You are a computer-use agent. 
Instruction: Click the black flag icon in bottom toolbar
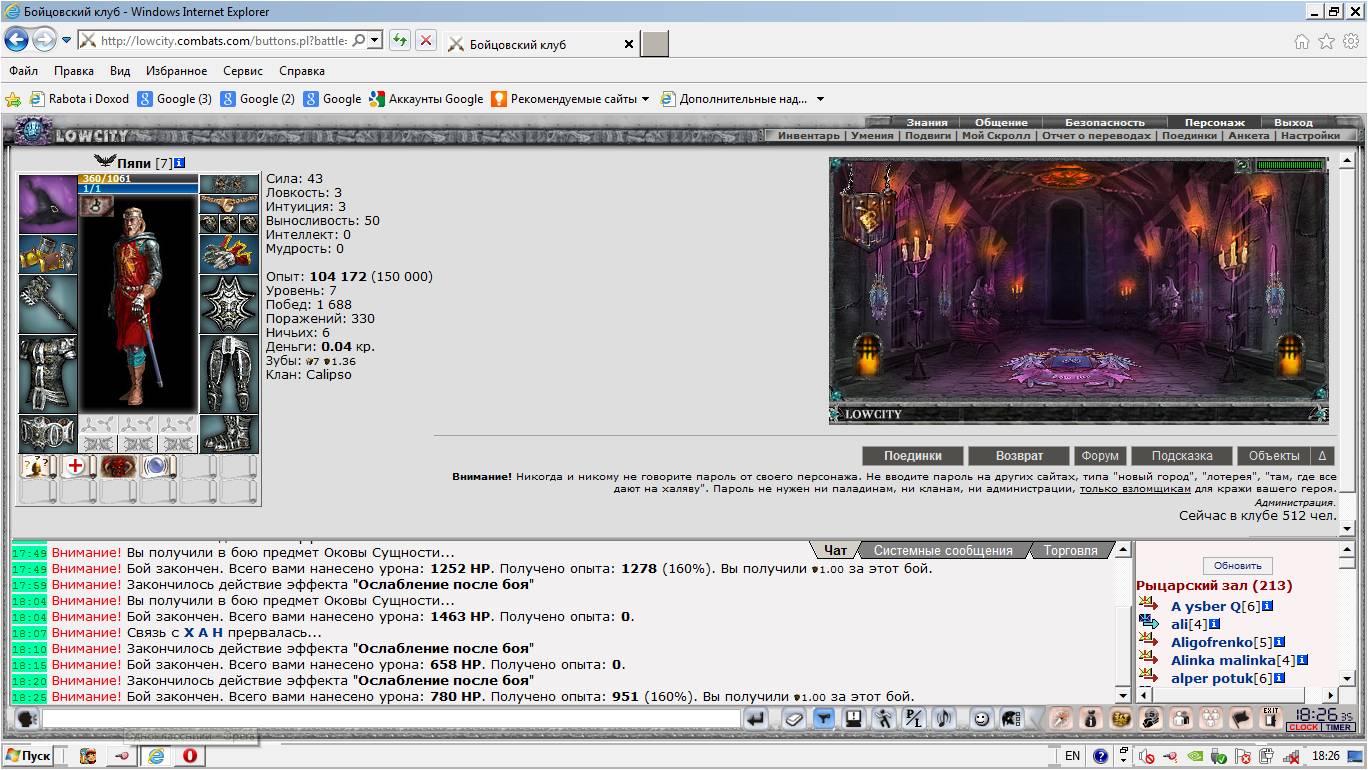point(1241,718)
